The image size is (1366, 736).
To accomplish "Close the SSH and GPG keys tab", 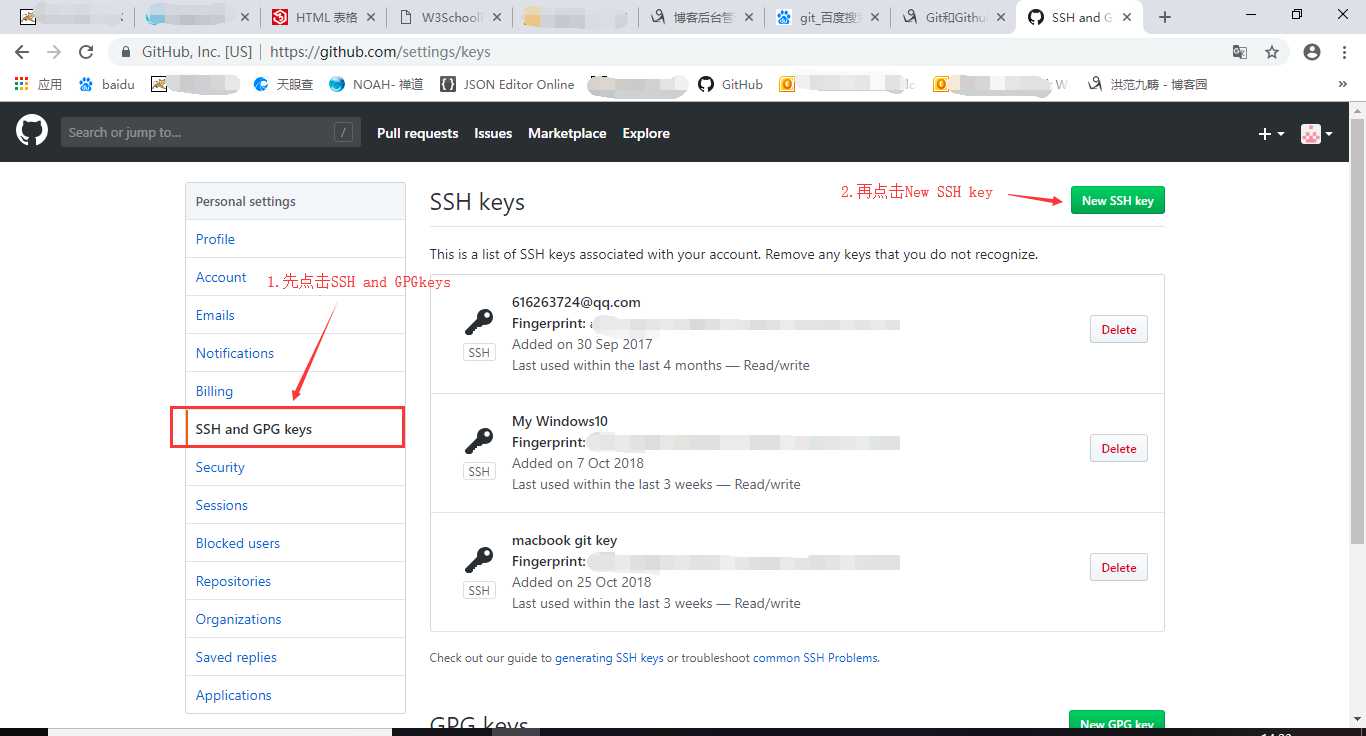I will click(1127, 17).
